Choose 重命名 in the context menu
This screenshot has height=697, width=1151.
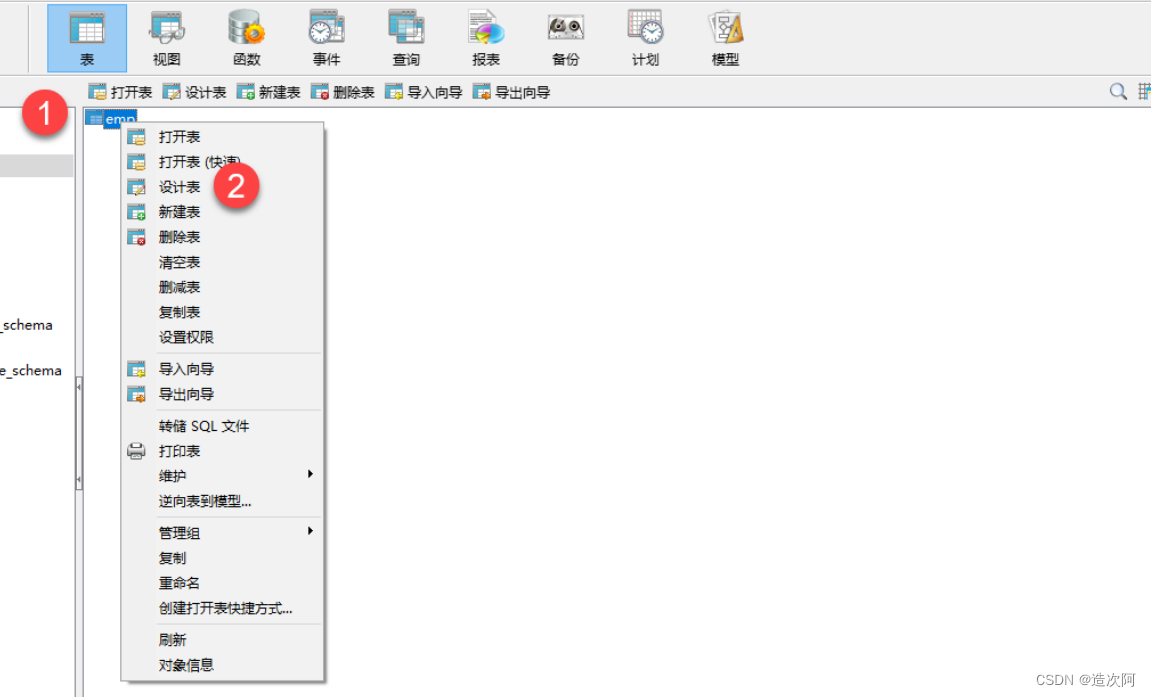point(222,583)
